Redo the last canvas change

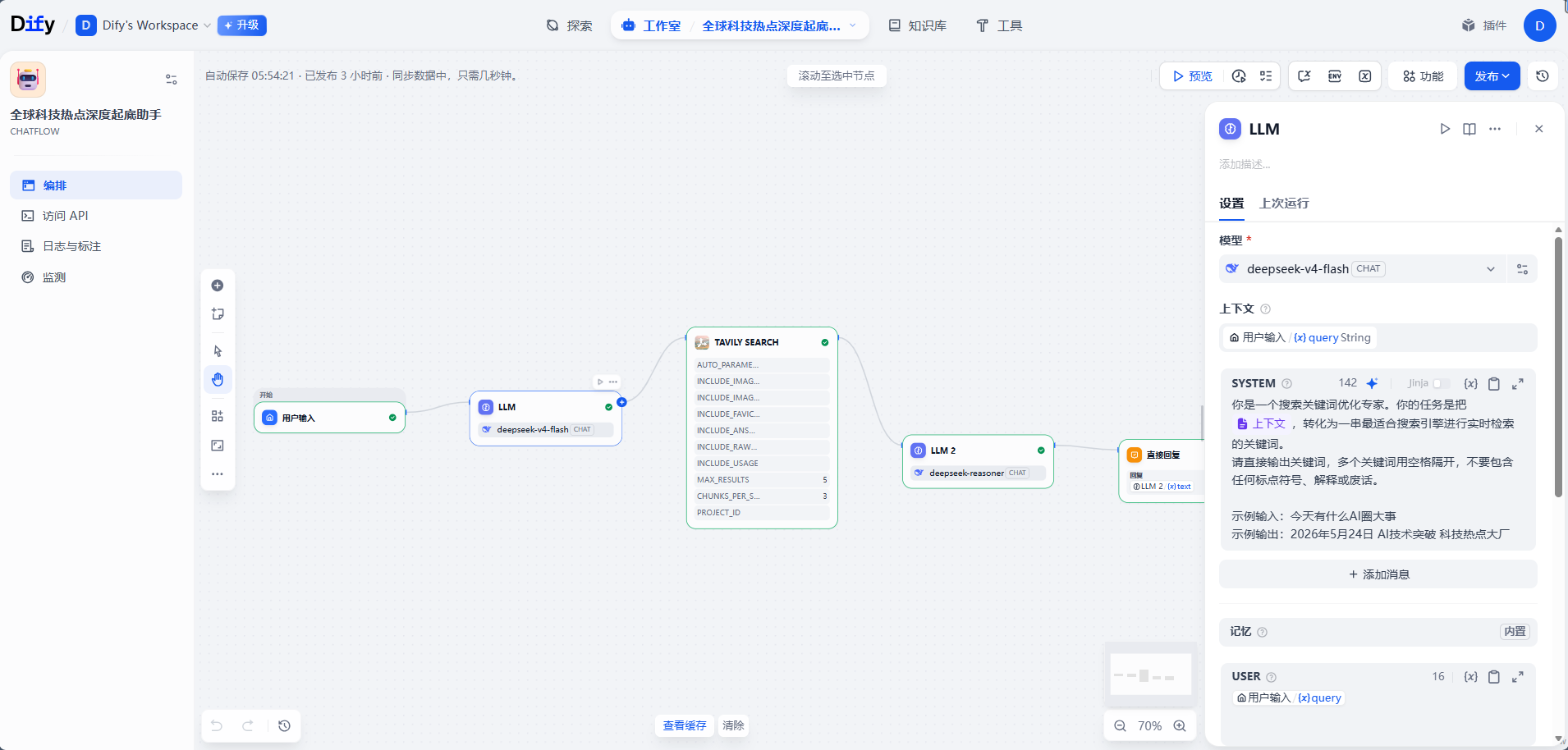[248, 725]
